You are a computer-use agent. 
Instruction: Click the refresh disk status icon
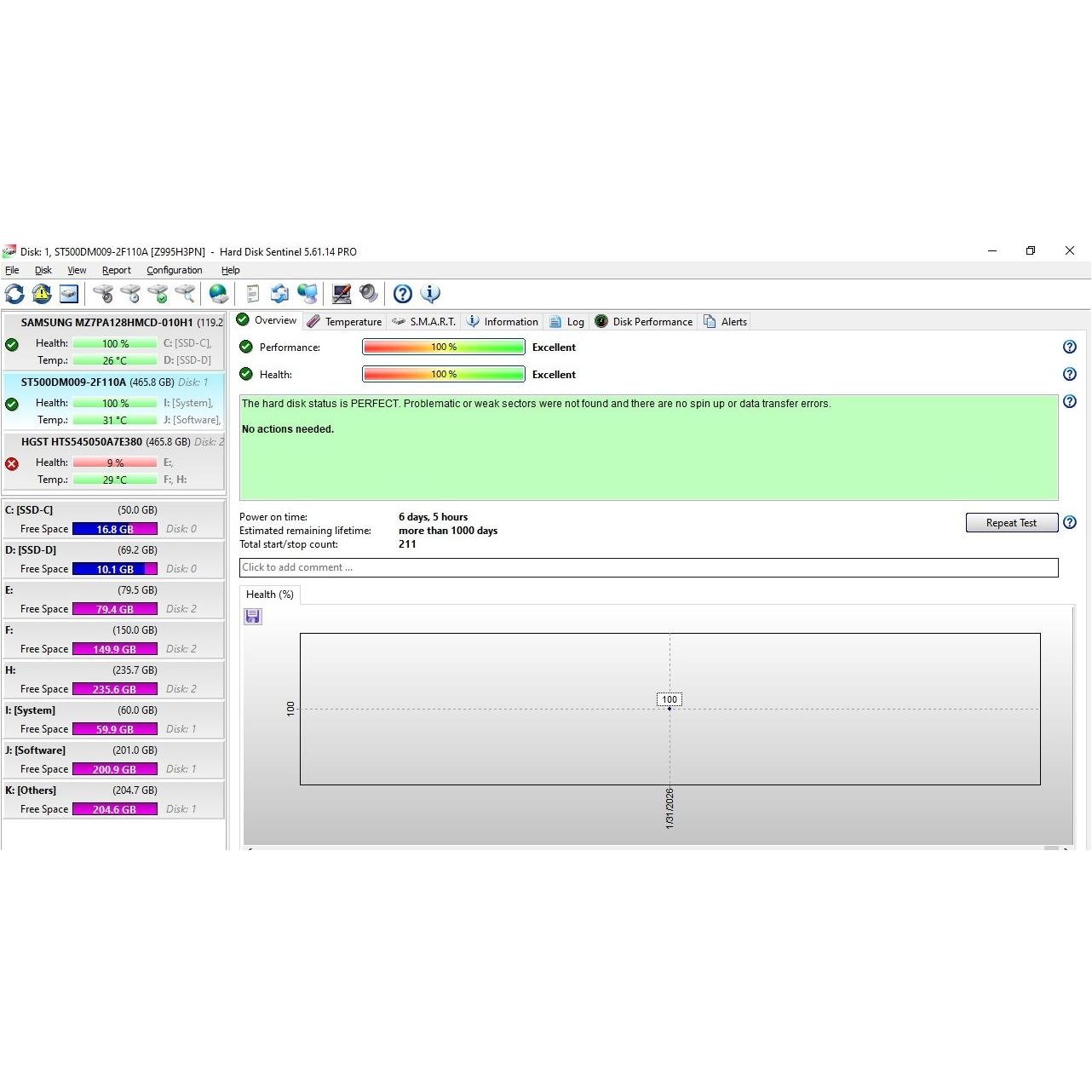tap(14, 294)
